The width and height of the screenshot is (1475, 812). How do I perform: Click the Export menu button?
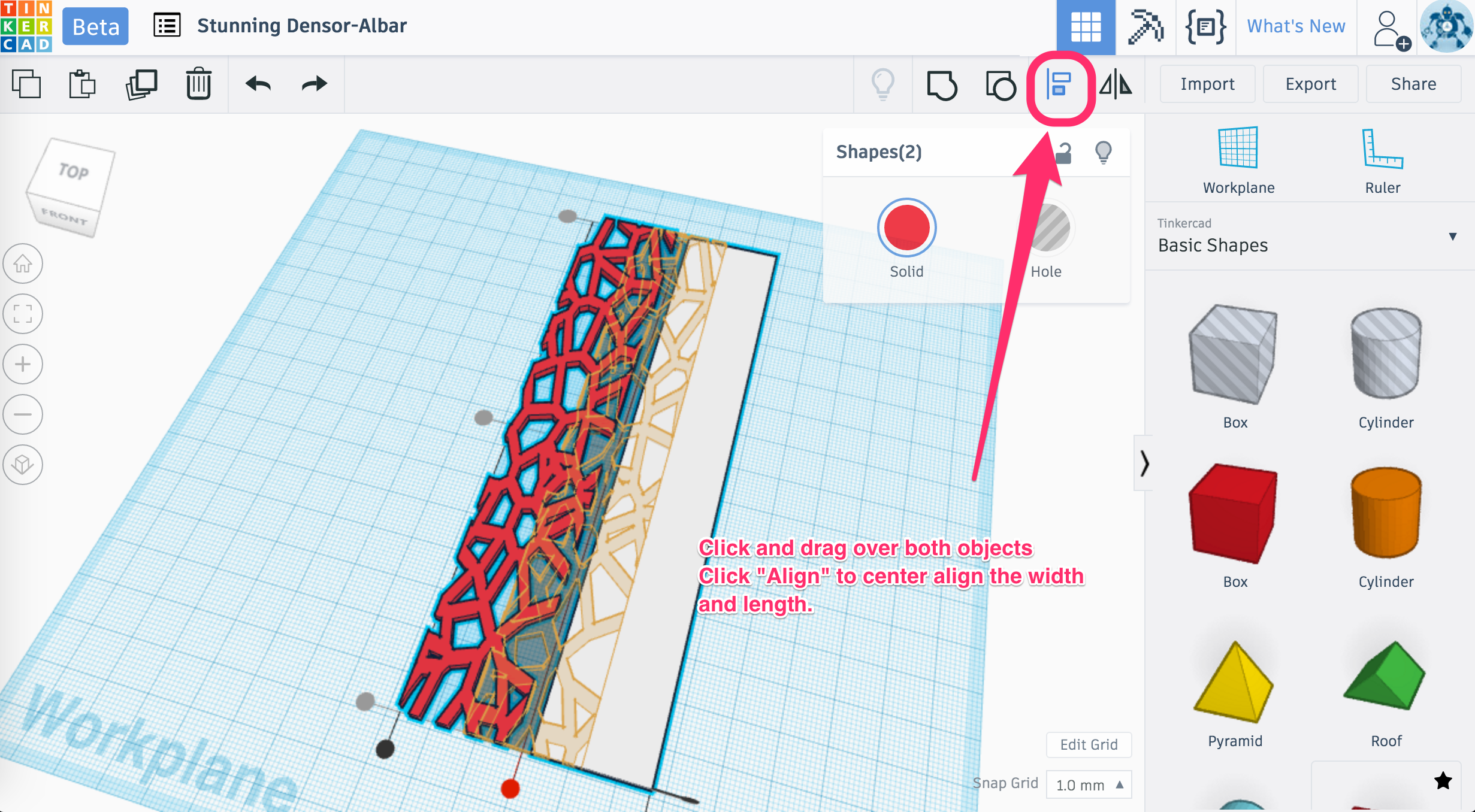tap(1310, 84)
